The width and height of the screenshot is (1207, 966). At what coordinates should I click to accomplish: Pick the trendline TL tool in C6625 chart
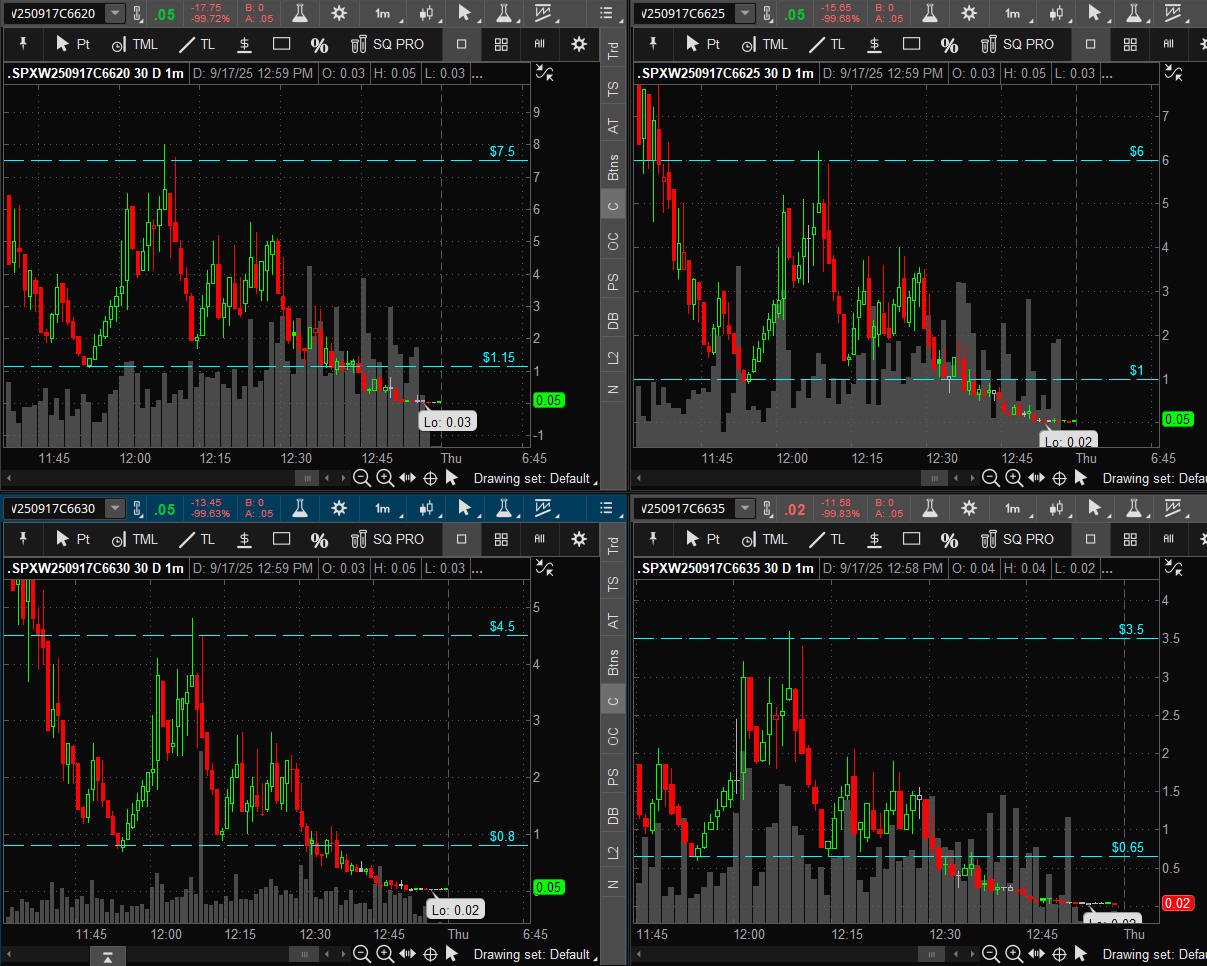(x=825, y=45)
